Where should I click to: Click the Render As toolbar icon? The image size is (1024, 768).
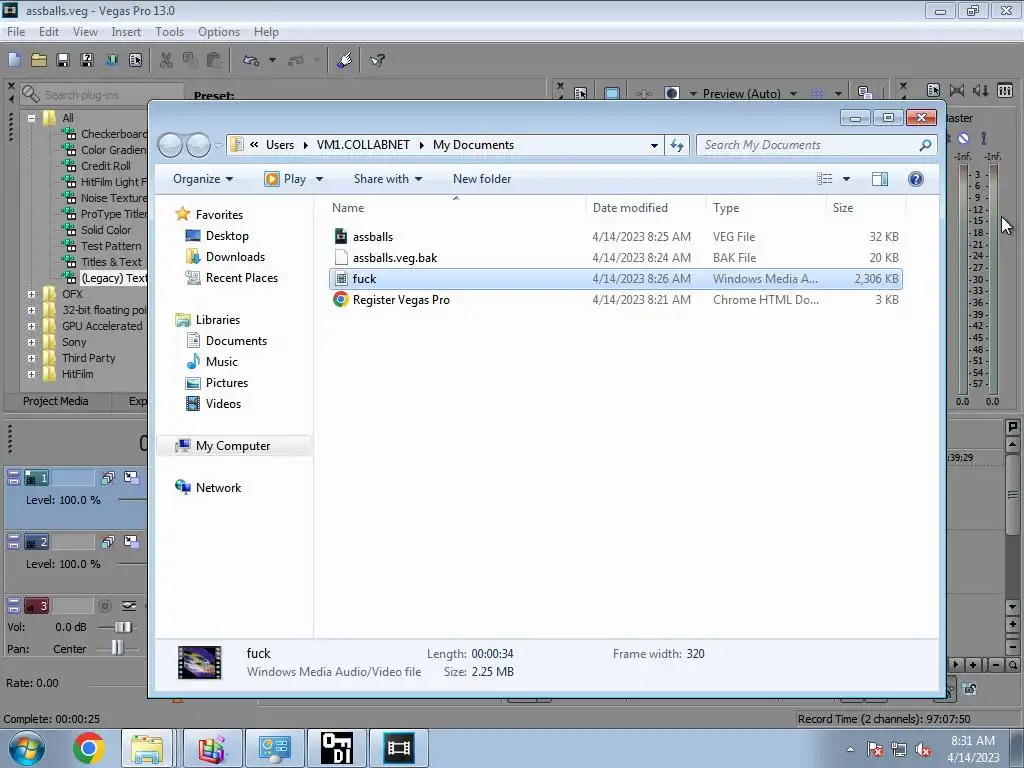click(x=111, y=60)
